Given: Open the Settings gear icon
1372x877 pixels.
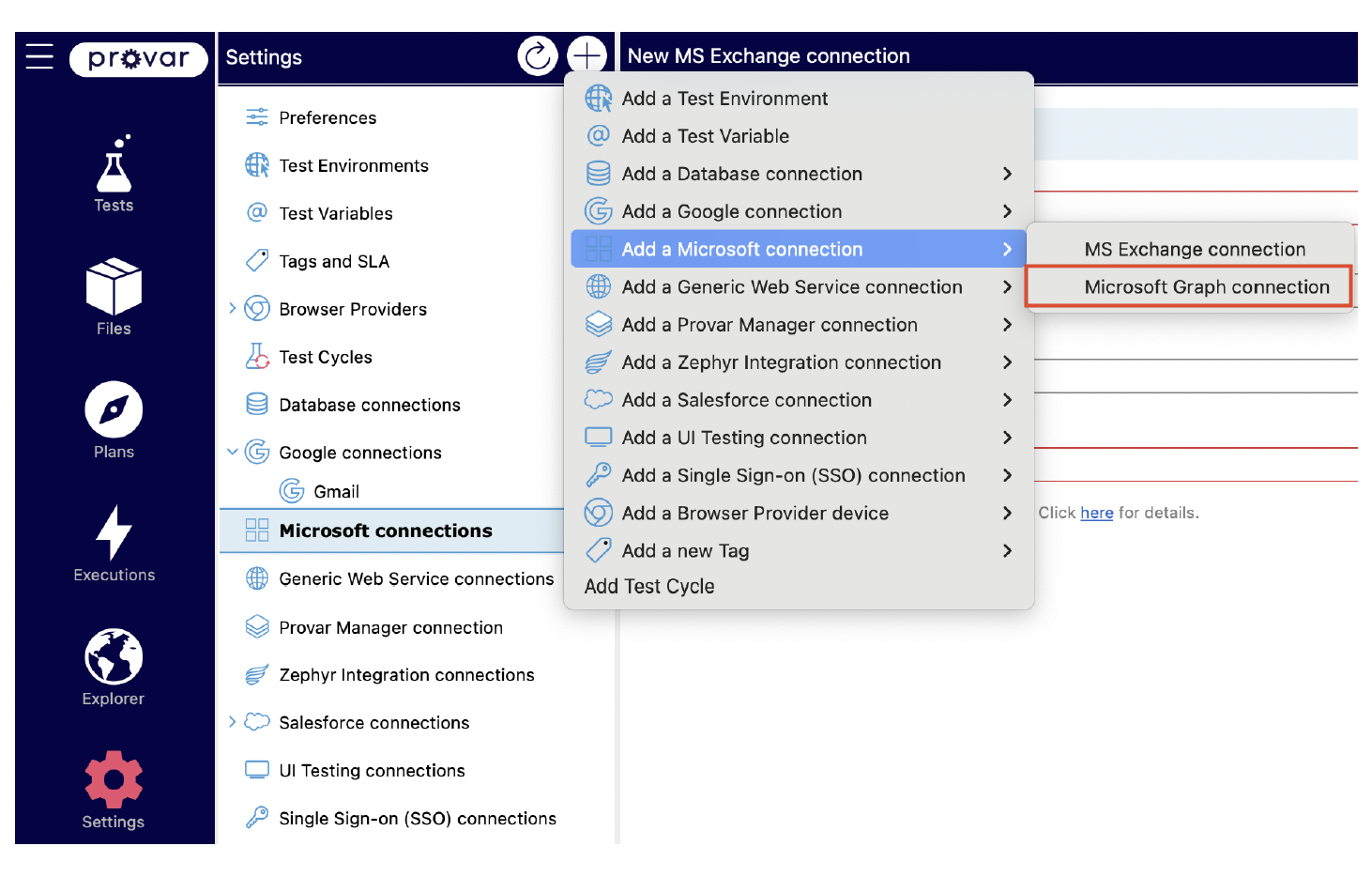Looking at the screenshot, I should (x=114, y=779).
